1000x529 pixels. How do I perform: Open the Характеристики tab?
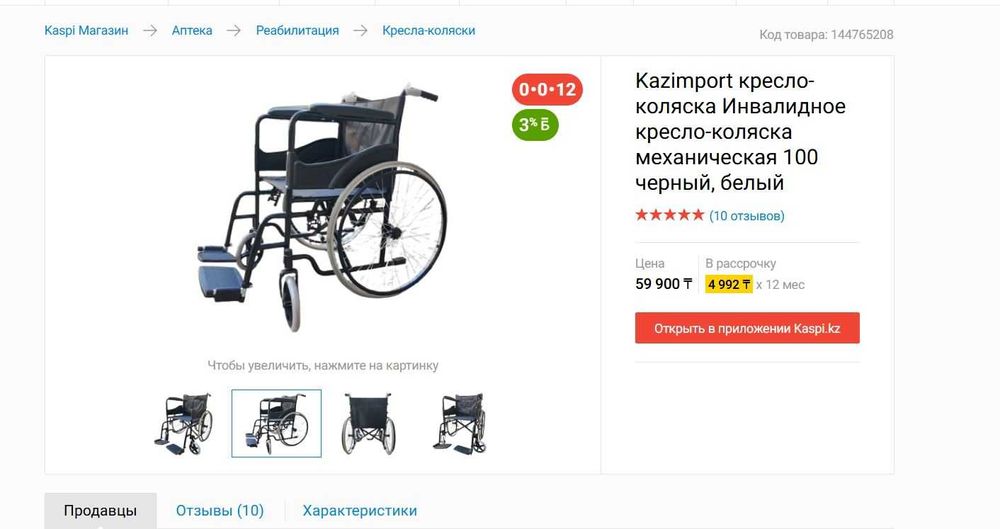coord(360,510)
